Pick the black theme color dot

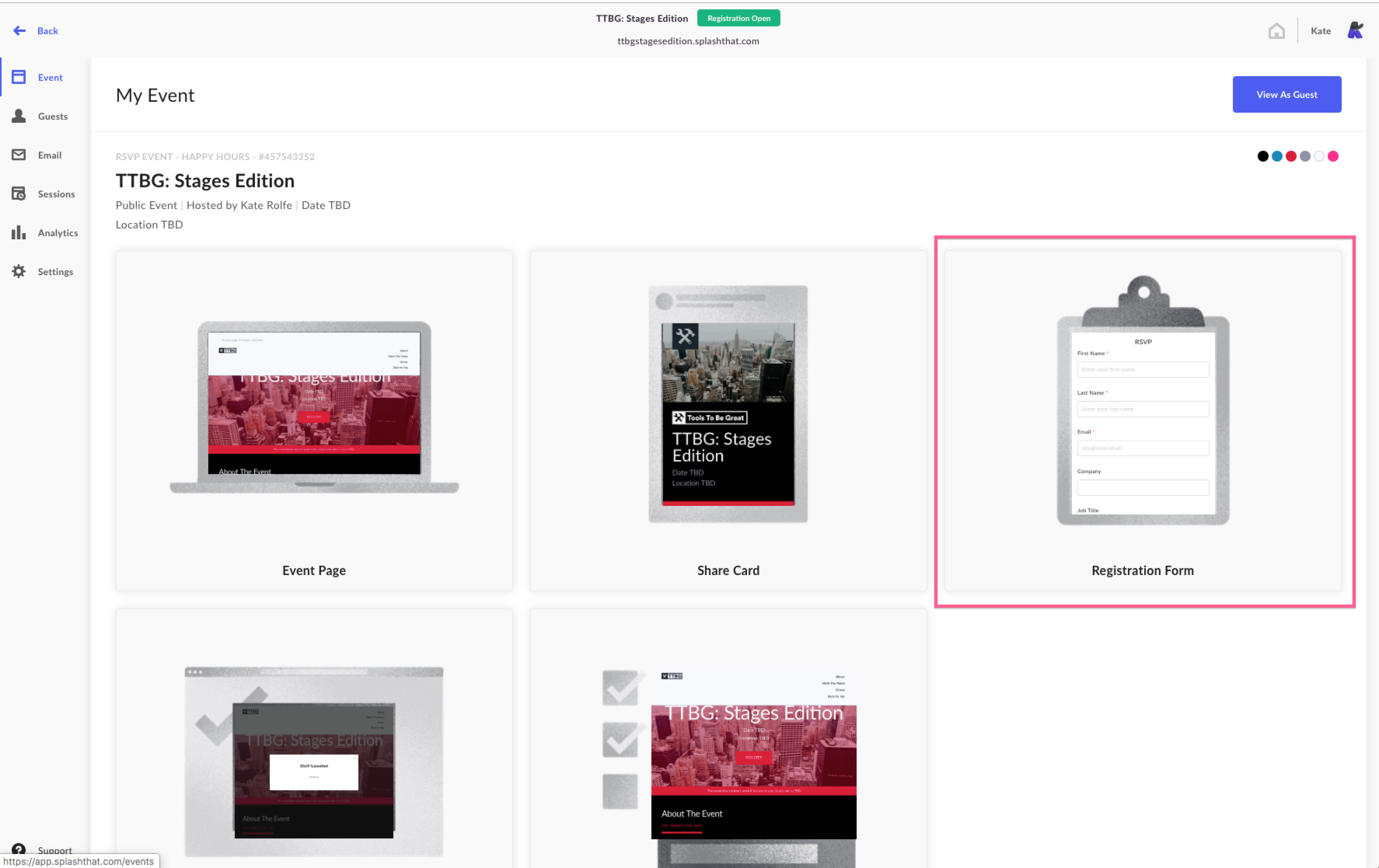point(1263,156)
